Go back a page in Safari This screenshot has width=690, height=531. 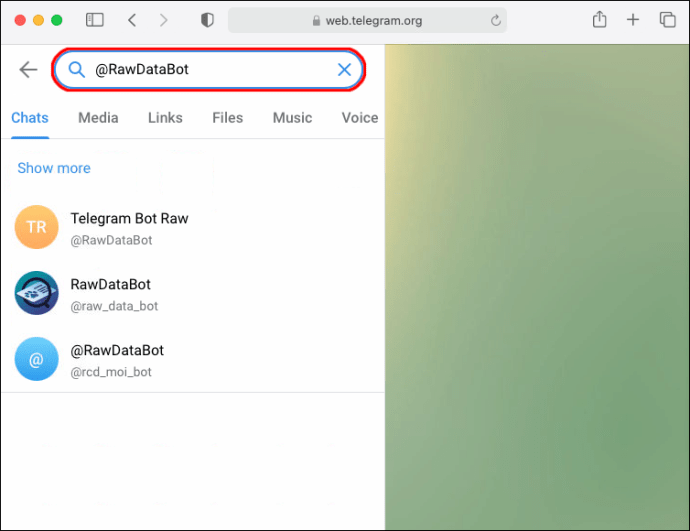pos(132,20)
